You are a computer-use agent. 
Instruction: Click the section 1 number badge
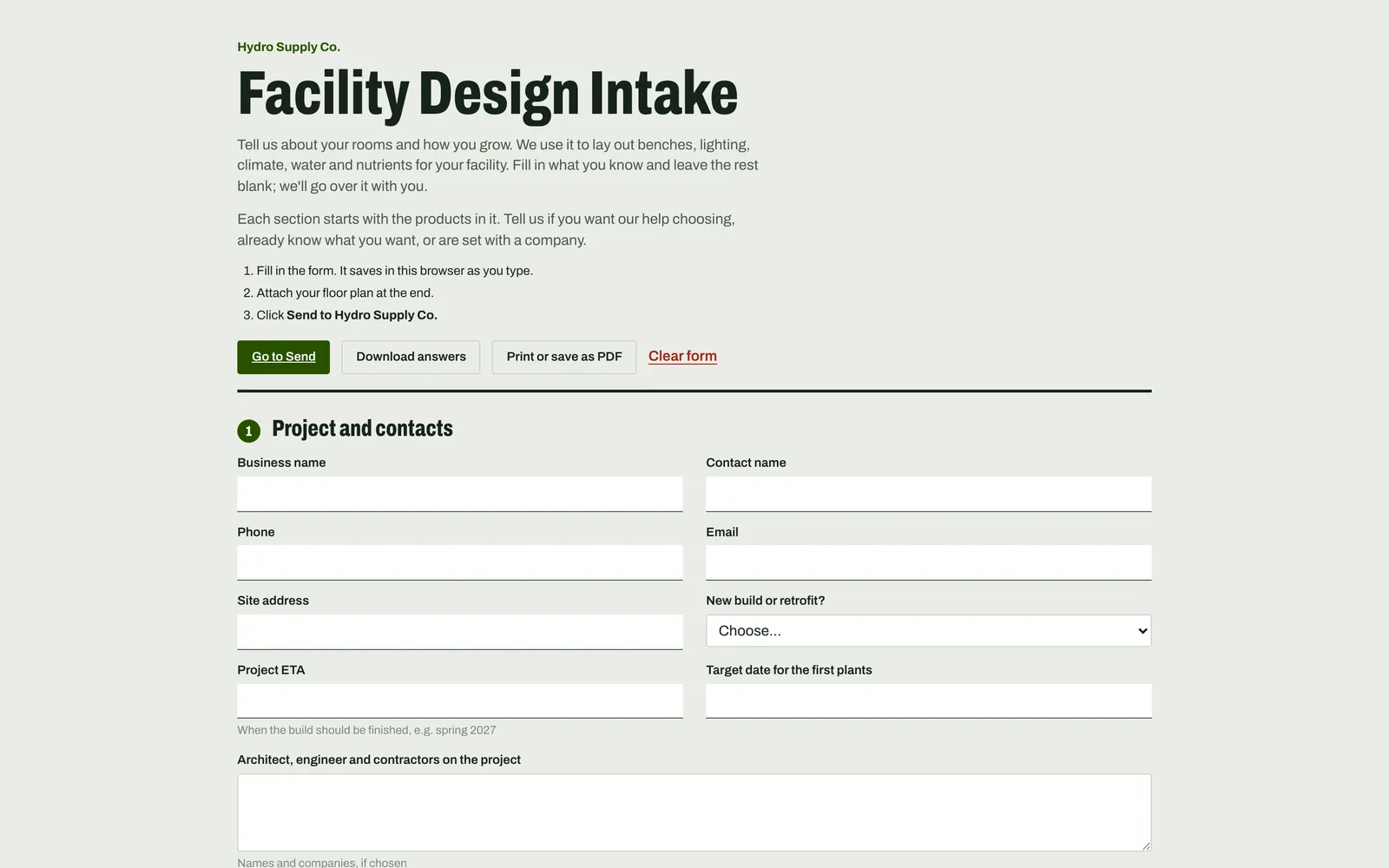pyautogui.click(x=248, y=431)
